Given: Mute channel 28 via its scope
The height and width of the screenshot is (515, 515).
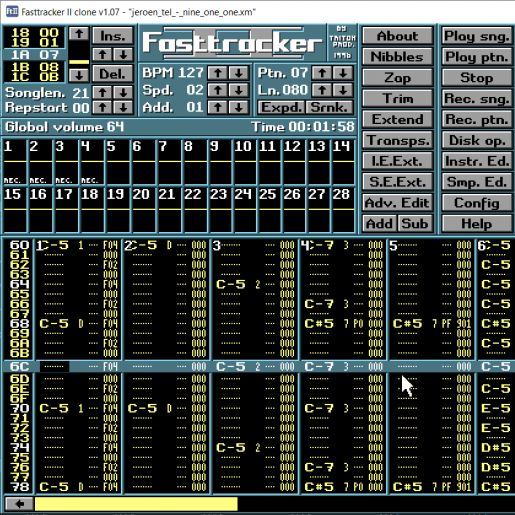Looking at the screenshot, I should click(x=343, y=210).
